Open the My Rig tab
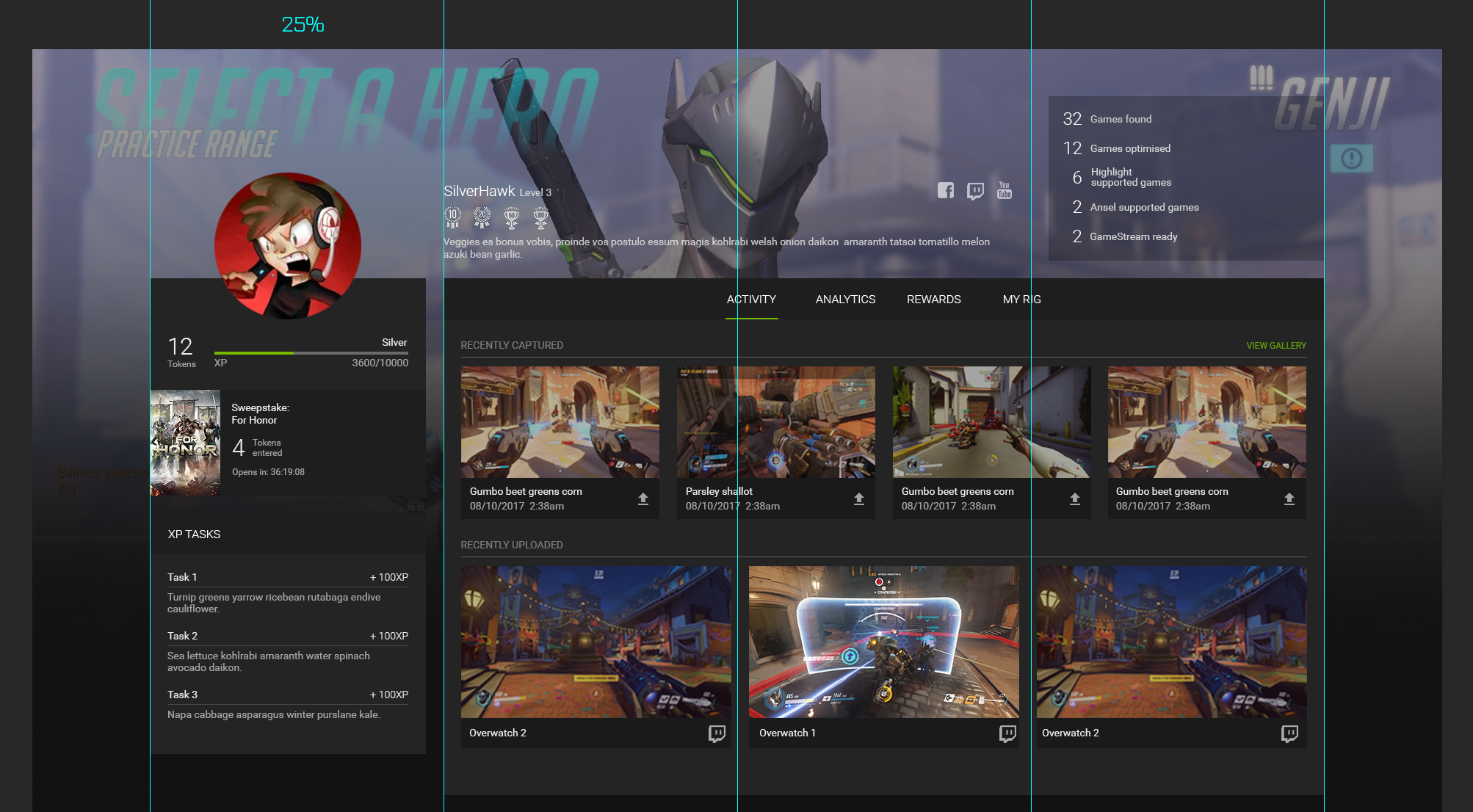The width and height of the screenshot is (1473, 812). coord(1021,300)
